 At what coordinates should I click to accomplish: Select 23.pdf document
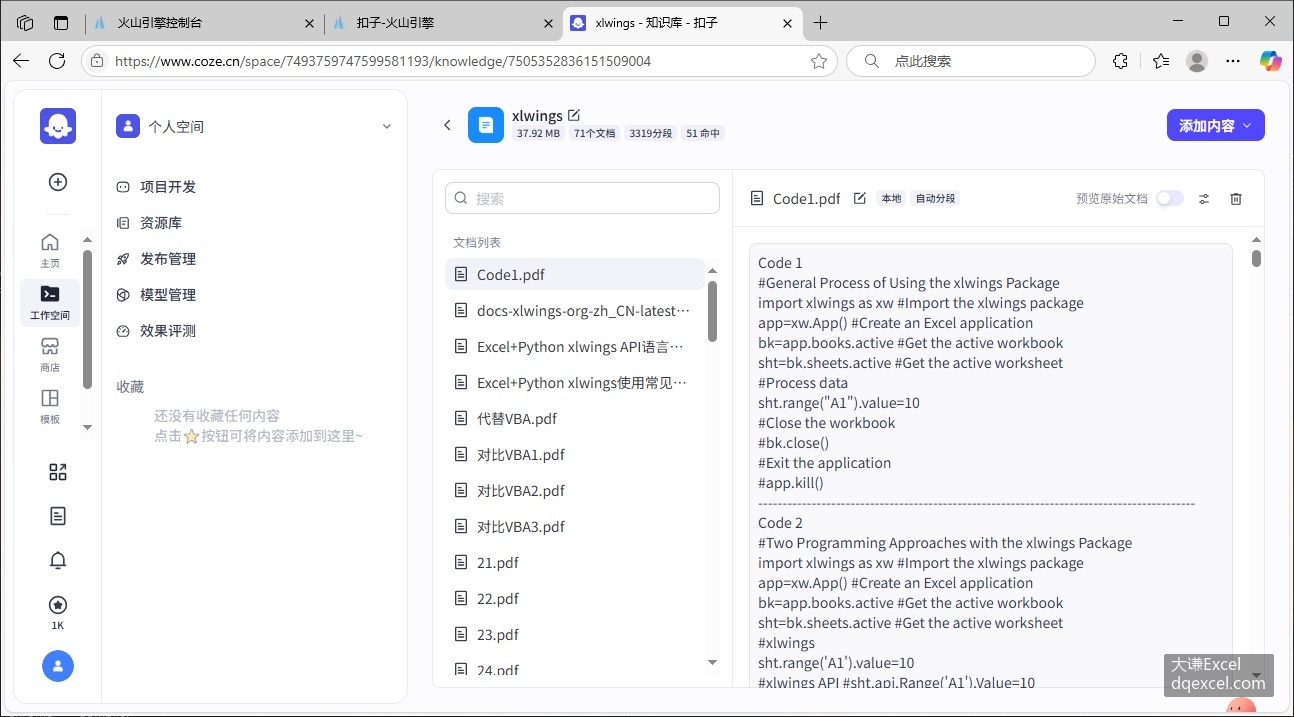[575, 635]
